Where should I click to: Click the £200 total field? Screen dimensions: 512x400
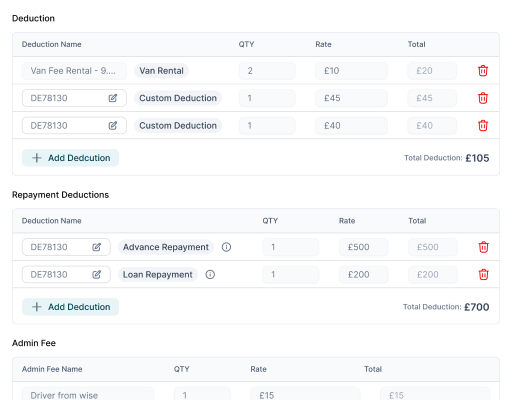tap(433, 274)
